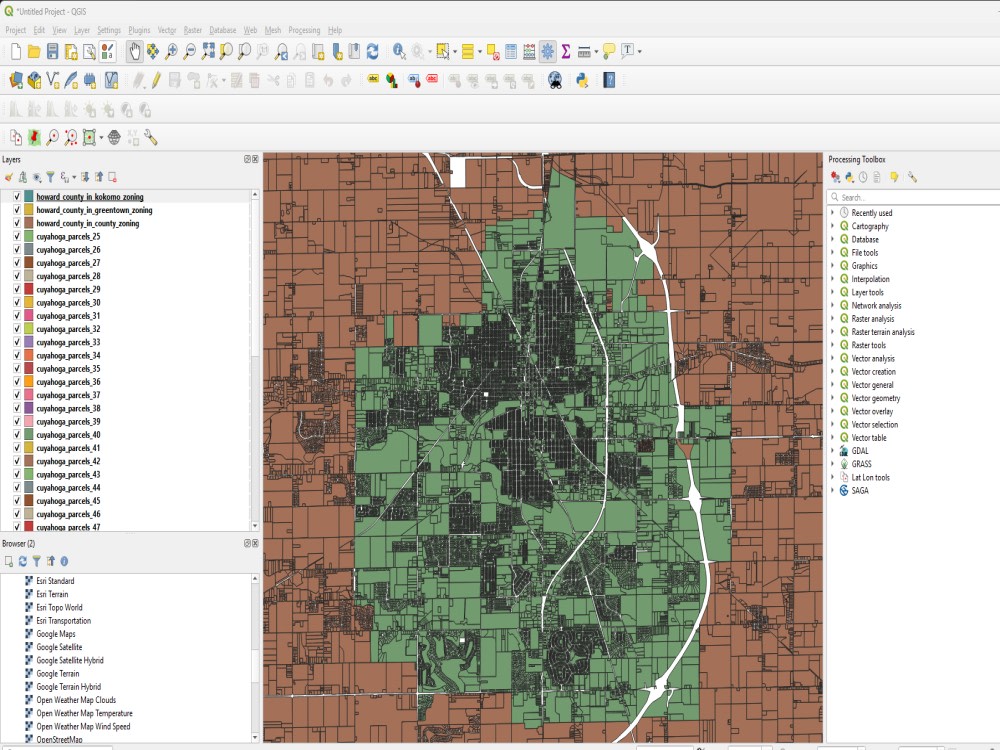Open the attribute table icon
This screenshot has width=1000, height=750.
point(511,52)
